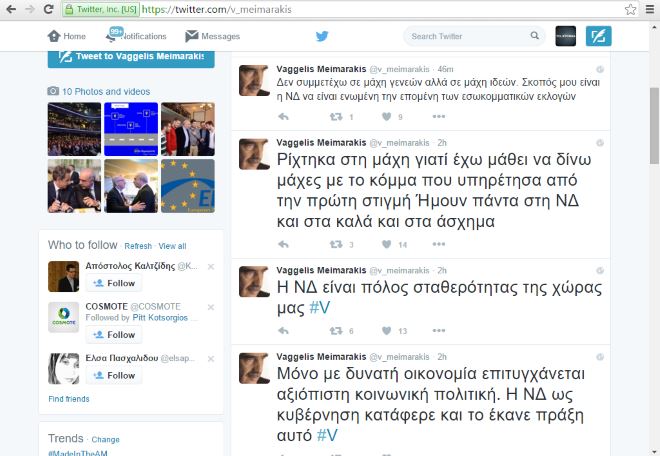Click globe icon on δυνατή οικονομία tweet

tap(600, 357)
